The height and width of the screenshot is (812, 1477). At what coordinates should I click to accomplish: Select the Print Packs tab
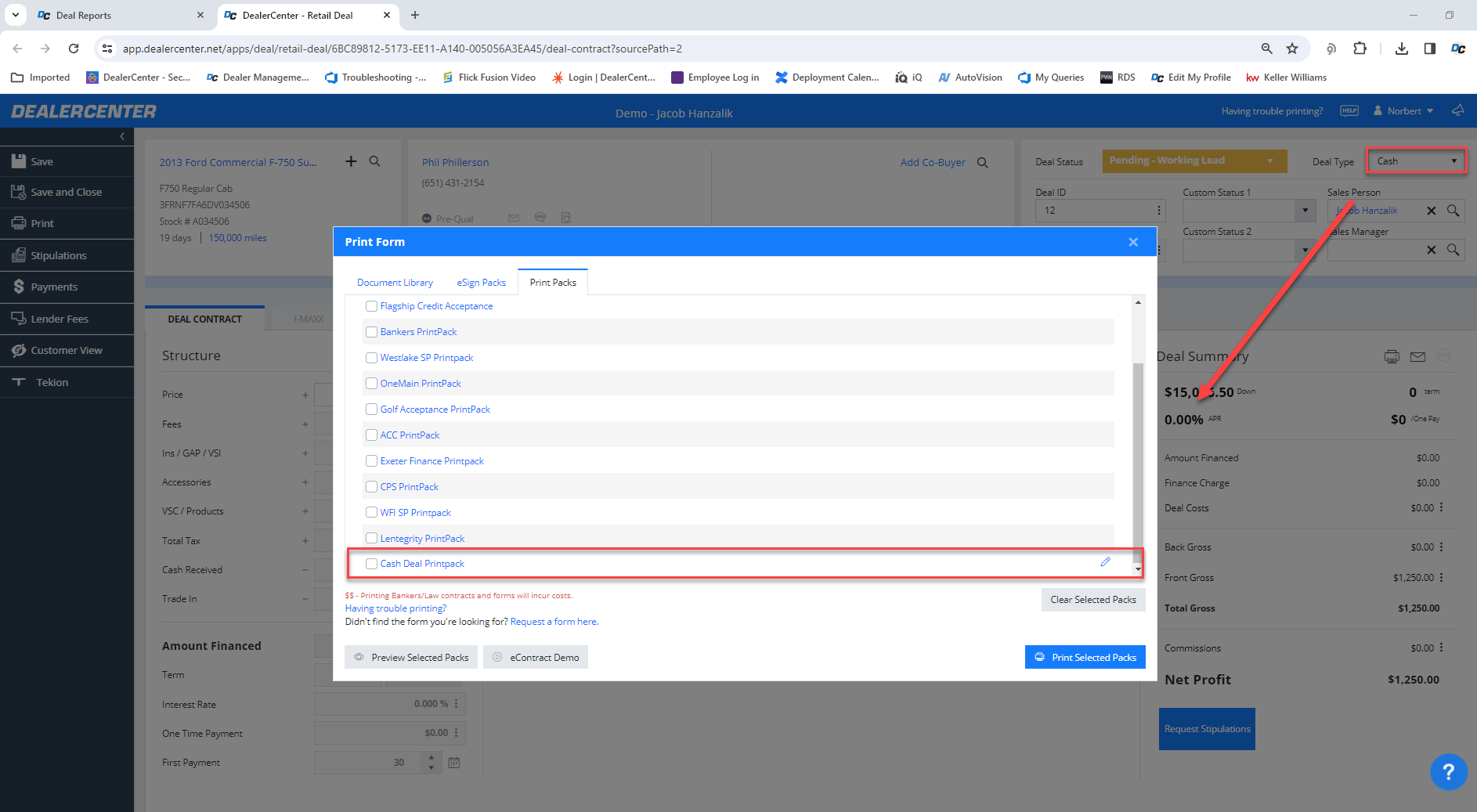[553, 283]
